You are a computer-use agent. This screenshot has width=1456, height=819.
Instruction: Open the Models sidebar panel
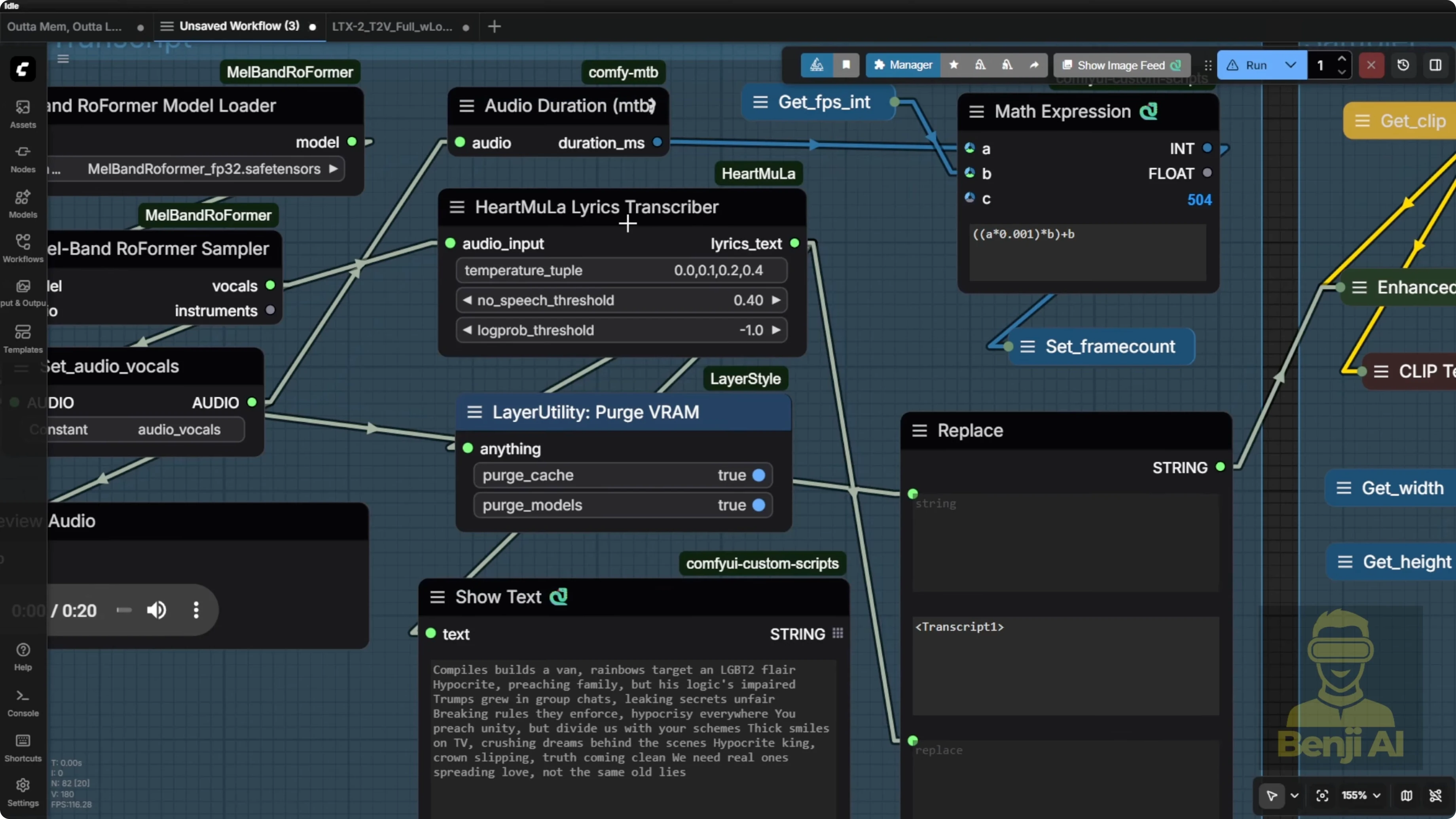coord(23,203)
